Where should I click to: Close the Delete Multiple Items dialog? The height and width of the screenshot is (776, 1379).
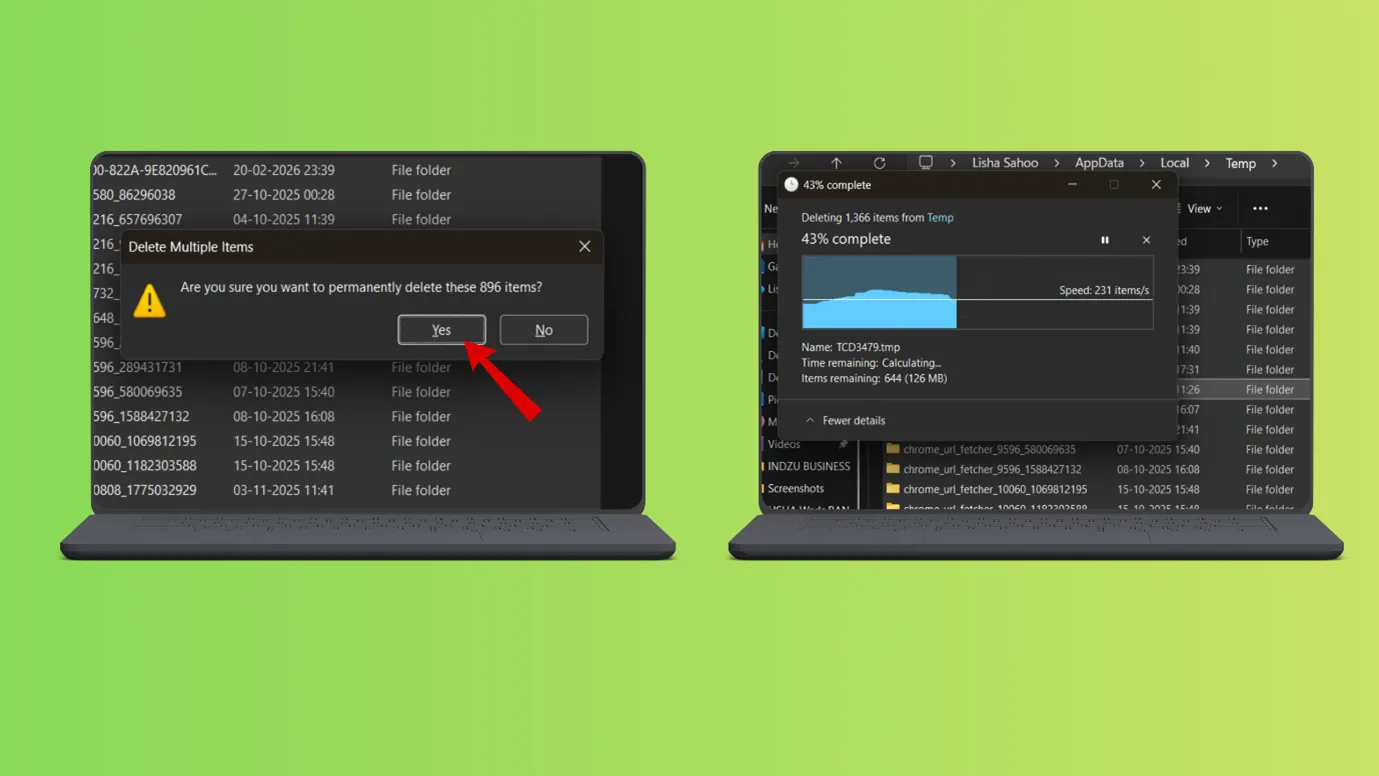tap(585, 247)
